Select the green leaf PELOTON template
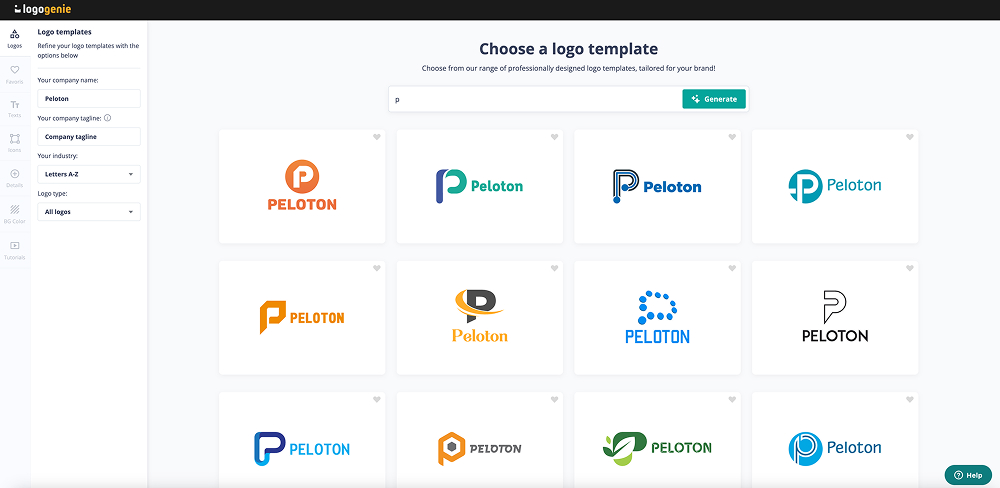Screen dimensions: 1000x488 (658, 440)
